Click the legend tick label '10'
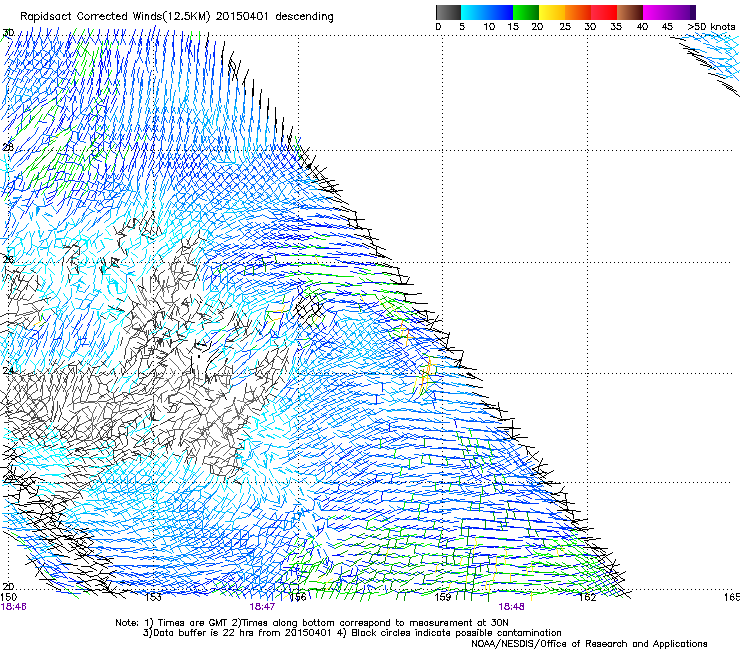The width and height of the screenshot is (740, 650). click(489, 27)
